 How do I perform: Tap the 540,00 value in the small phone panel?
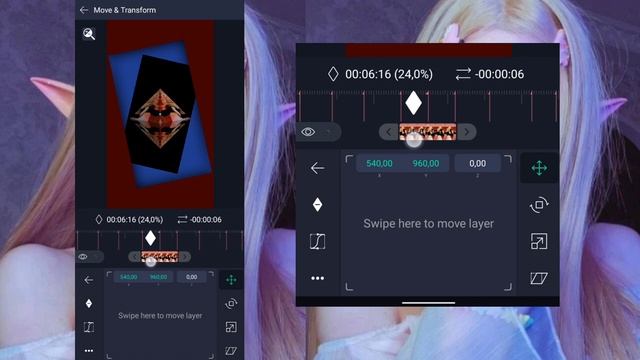click(x=128, y=277)
